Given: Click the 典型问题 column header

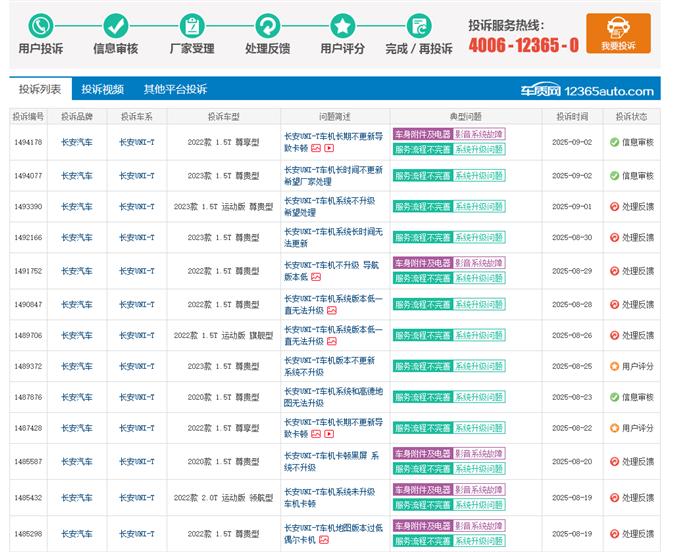Looking at the screenshot, I should pos(466,117).
